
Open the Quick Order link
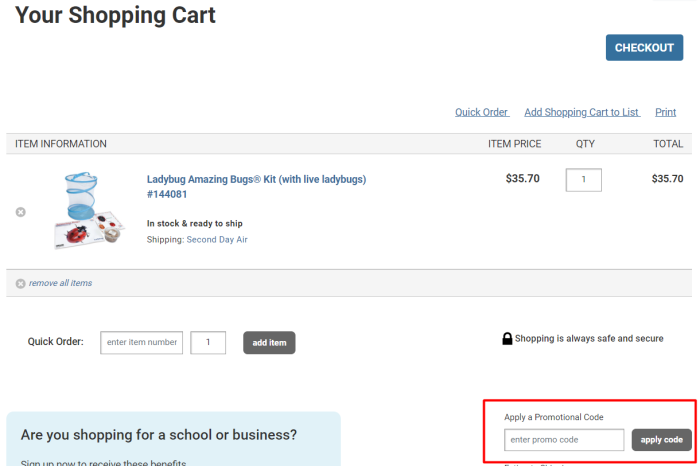pyautogui.click(x=482, y=112)
